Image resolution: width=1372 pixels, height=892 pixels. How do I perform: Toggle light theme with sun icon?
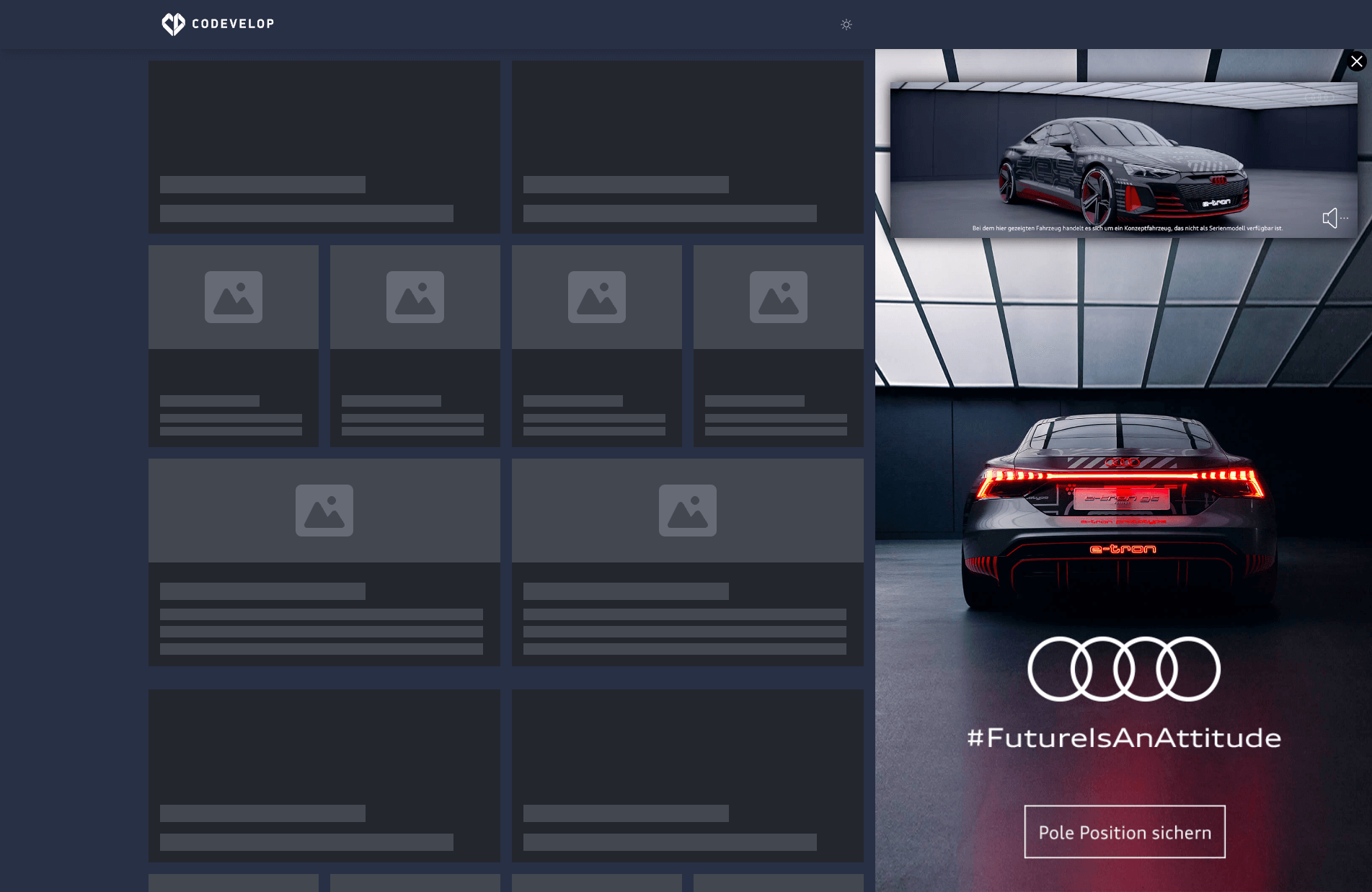click(x=846, y=25)
